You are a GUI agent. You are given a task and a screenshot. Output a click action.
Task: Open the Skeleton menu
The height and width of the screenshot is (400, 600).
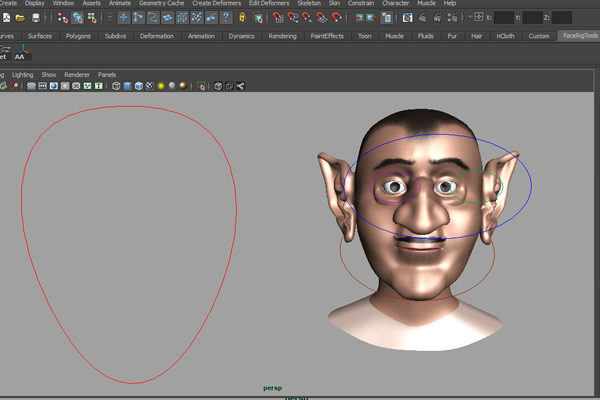[309, 3]
